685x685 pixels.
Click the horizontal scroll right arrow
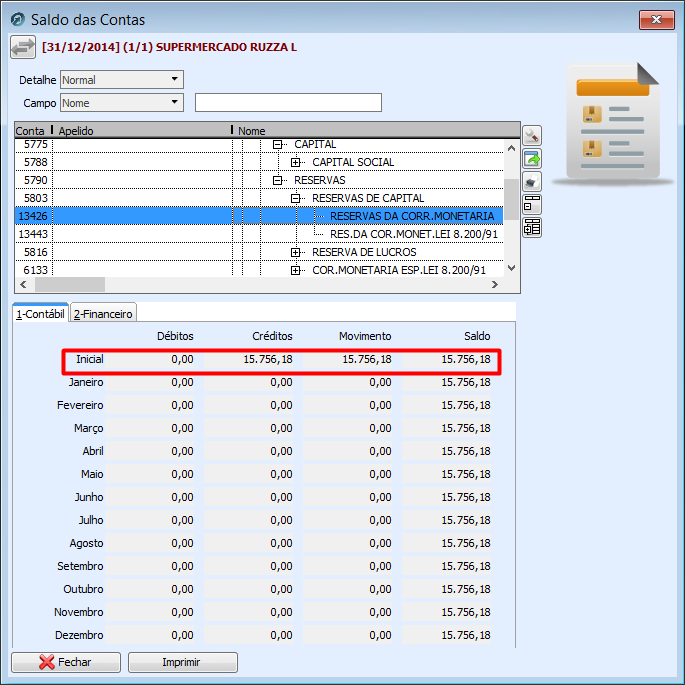click(495, 284)
